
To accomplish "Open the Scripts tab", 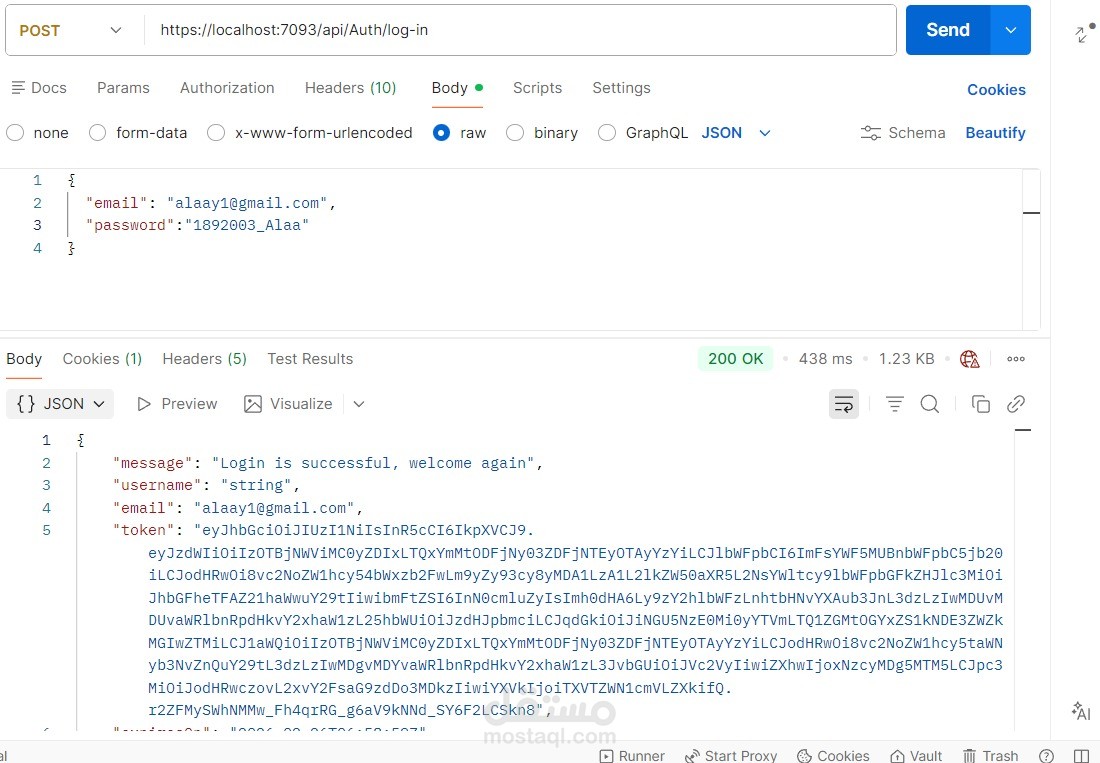I will [x=537, y=88].
